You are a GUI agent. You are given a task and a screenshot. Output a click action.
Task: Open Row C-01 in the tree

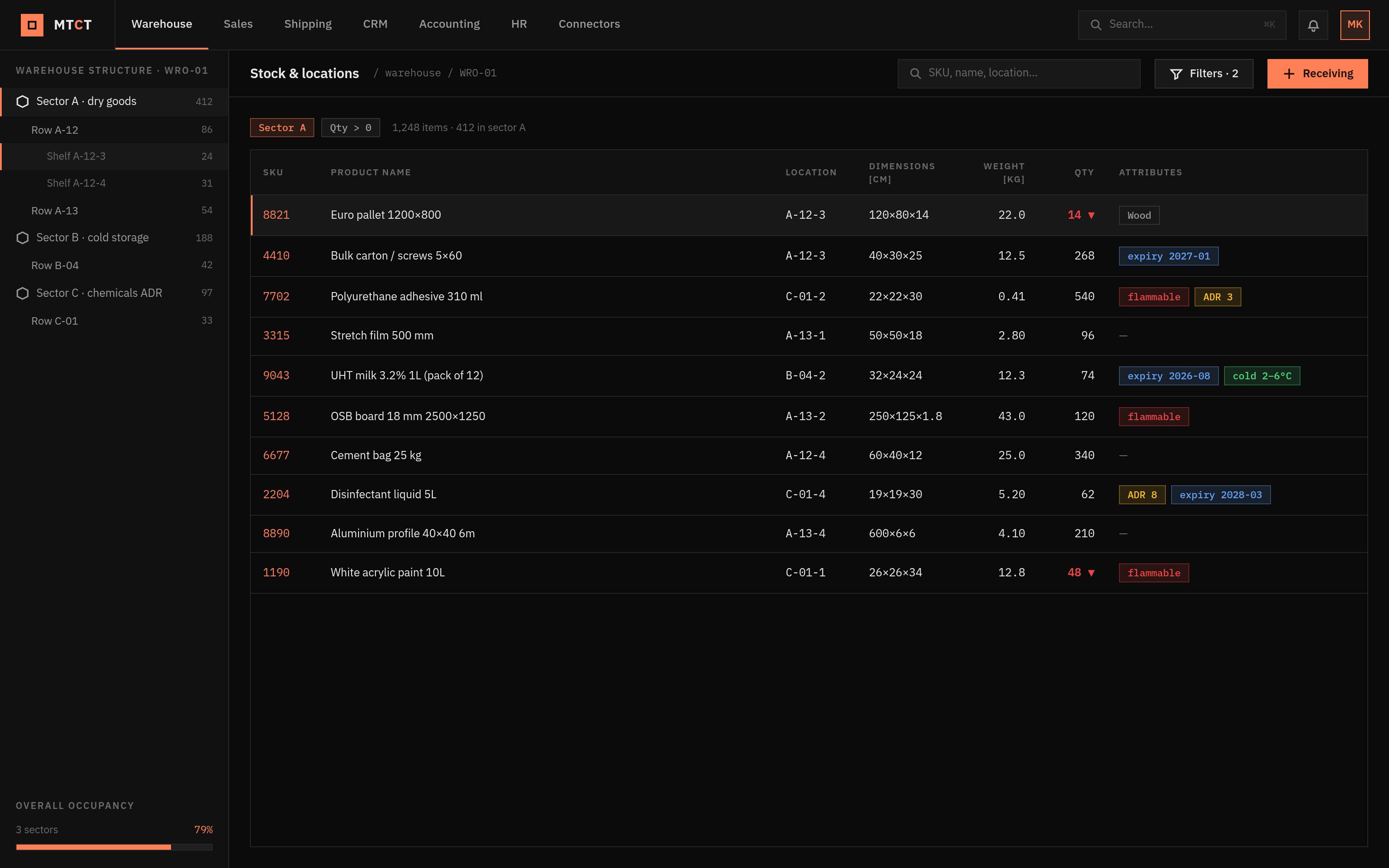point(114,321)
